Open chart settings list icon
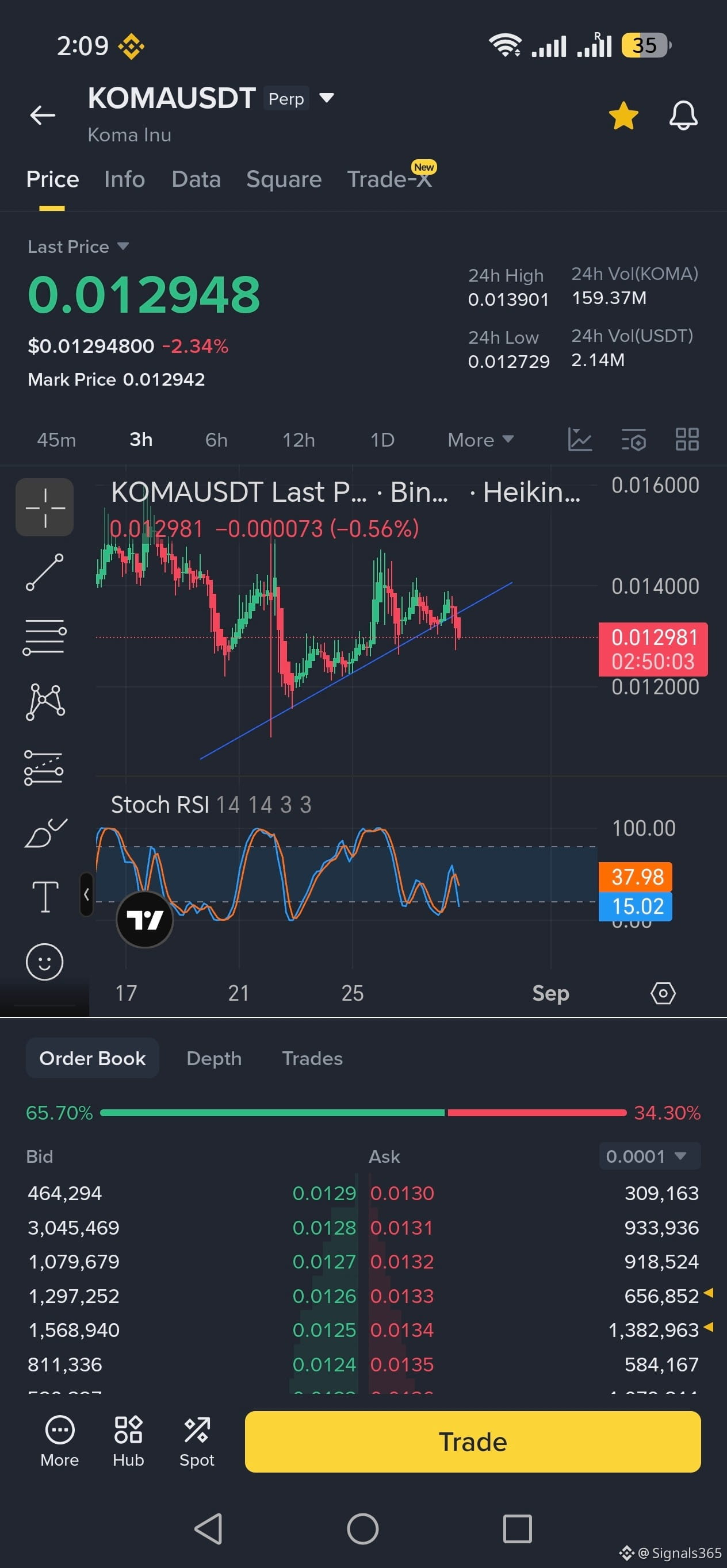This screenshot has width=727, height=1568. tap(633, 439)
